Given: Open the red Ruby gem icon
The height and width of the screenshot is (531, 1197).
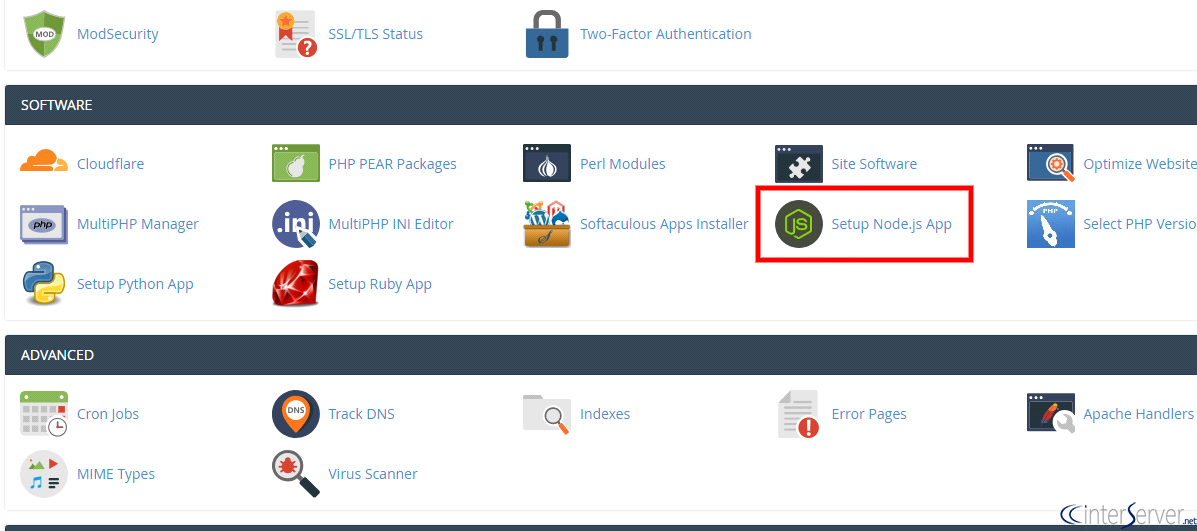Looking at the screenshot, I should pyautogui.click(x=295, y=284).
